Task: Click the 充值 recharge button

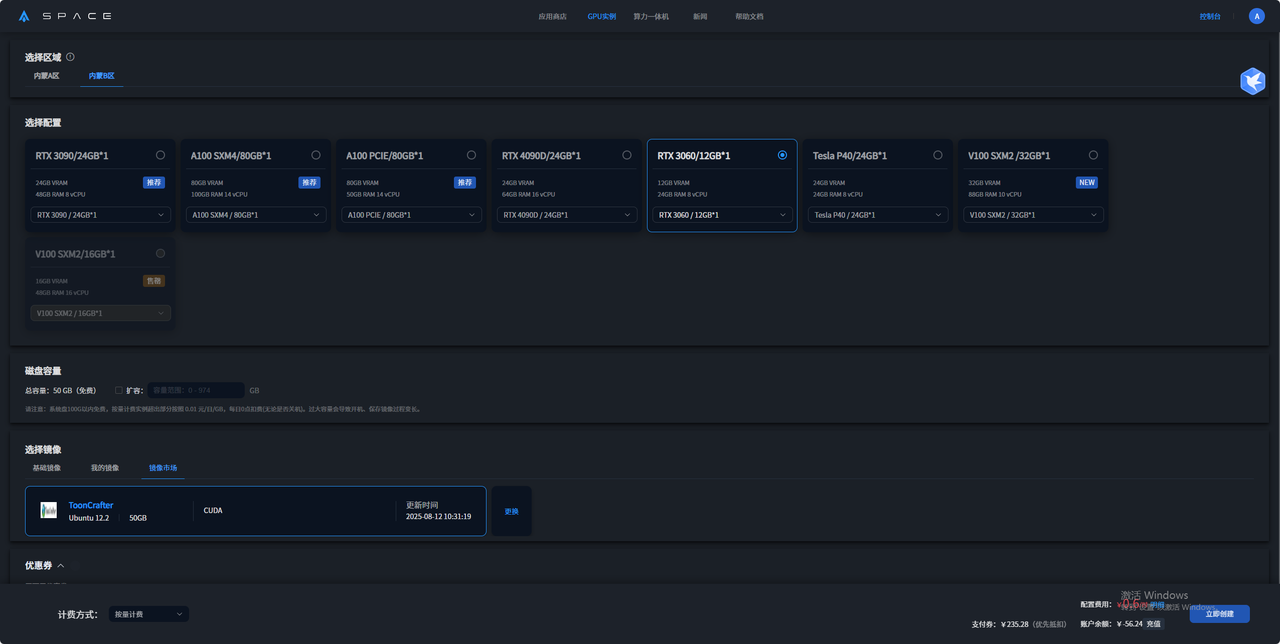Action: click(1154, 623)
